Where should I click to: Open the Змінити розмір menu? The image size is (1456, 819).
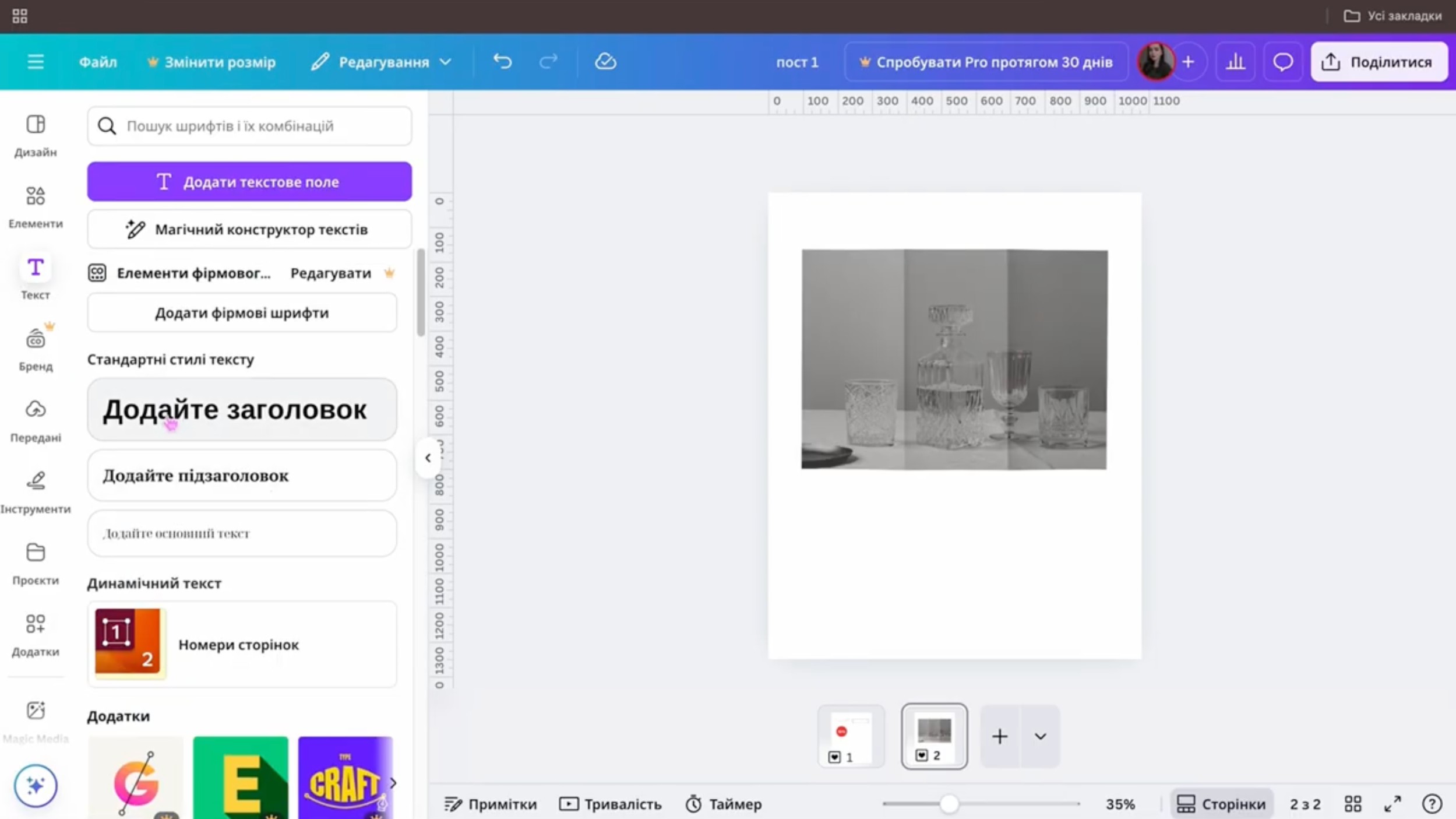tap(211, 62)
